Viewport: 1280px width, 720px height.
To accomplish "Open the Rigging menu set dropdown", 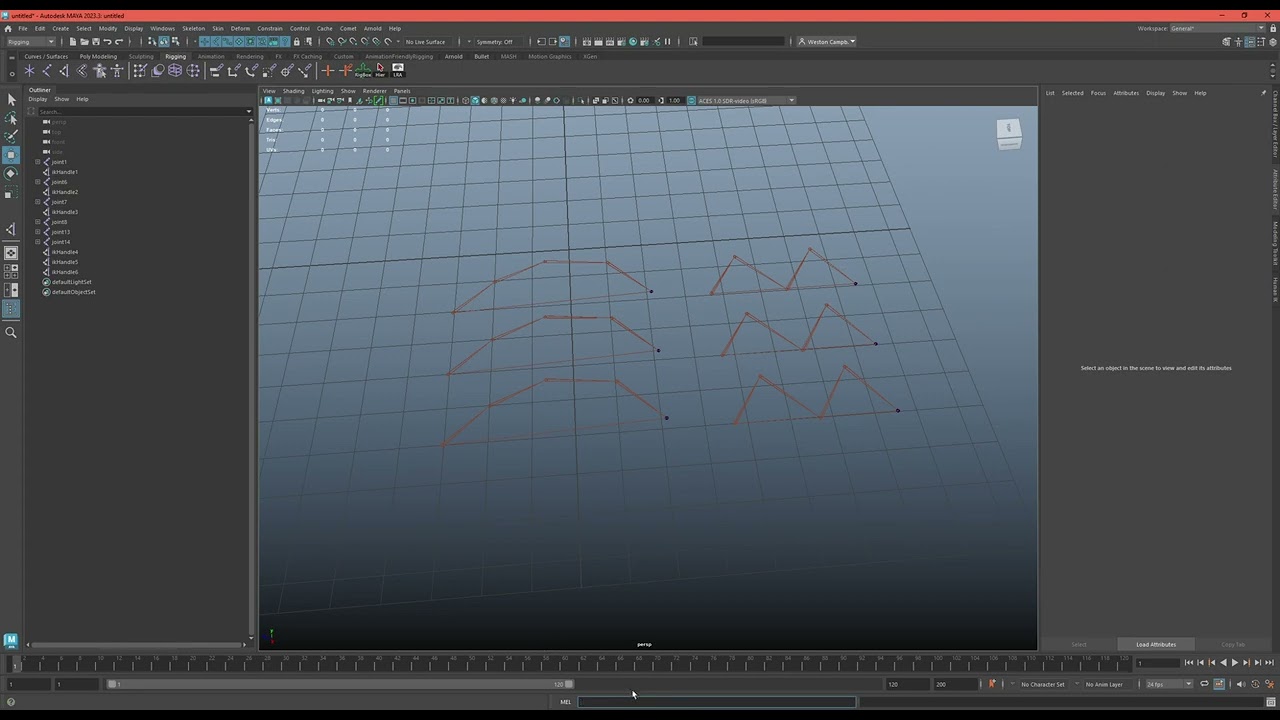I will click(31, 42).
